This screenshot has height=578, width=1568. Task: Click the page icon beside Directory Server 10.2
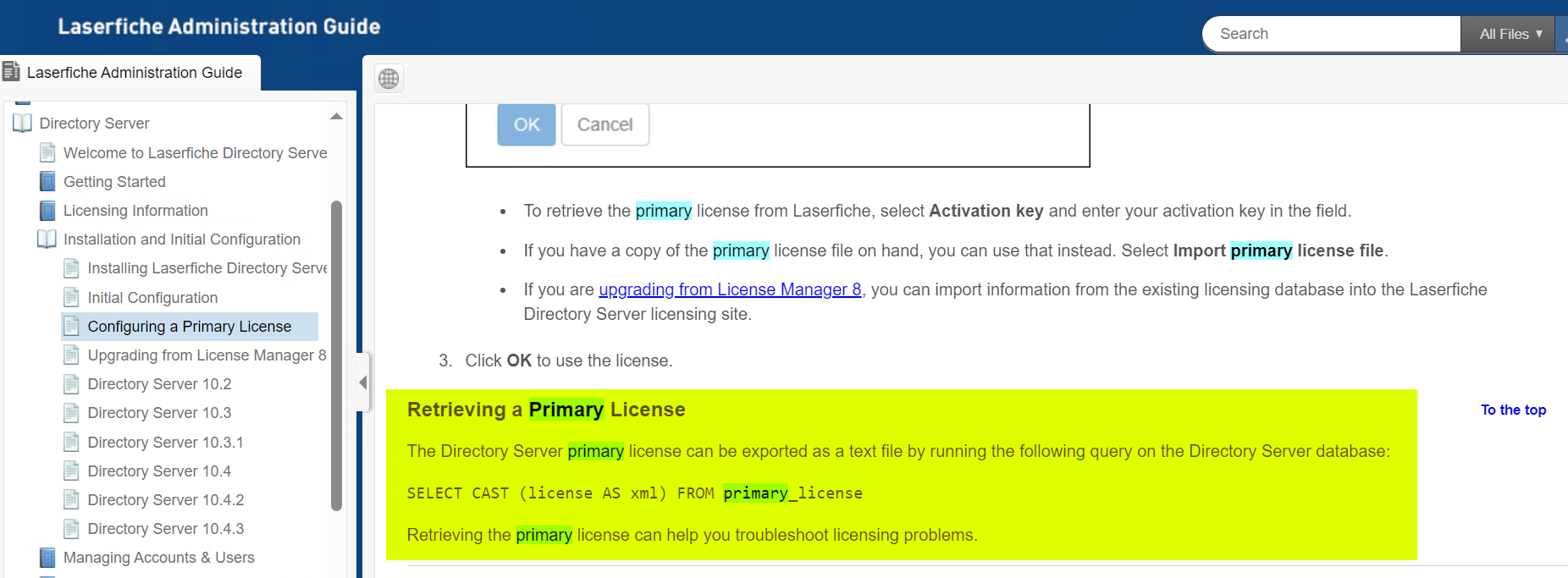[72, 384]
